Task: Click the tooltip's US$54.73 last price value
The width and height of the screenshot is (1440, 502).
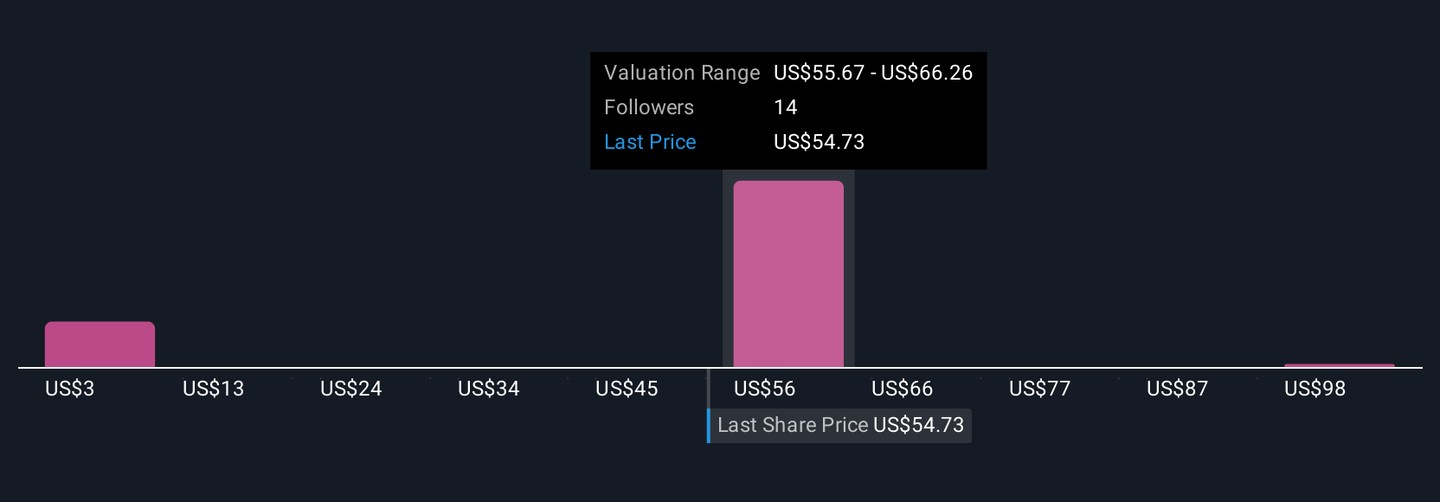Action: tap(819, 142)
